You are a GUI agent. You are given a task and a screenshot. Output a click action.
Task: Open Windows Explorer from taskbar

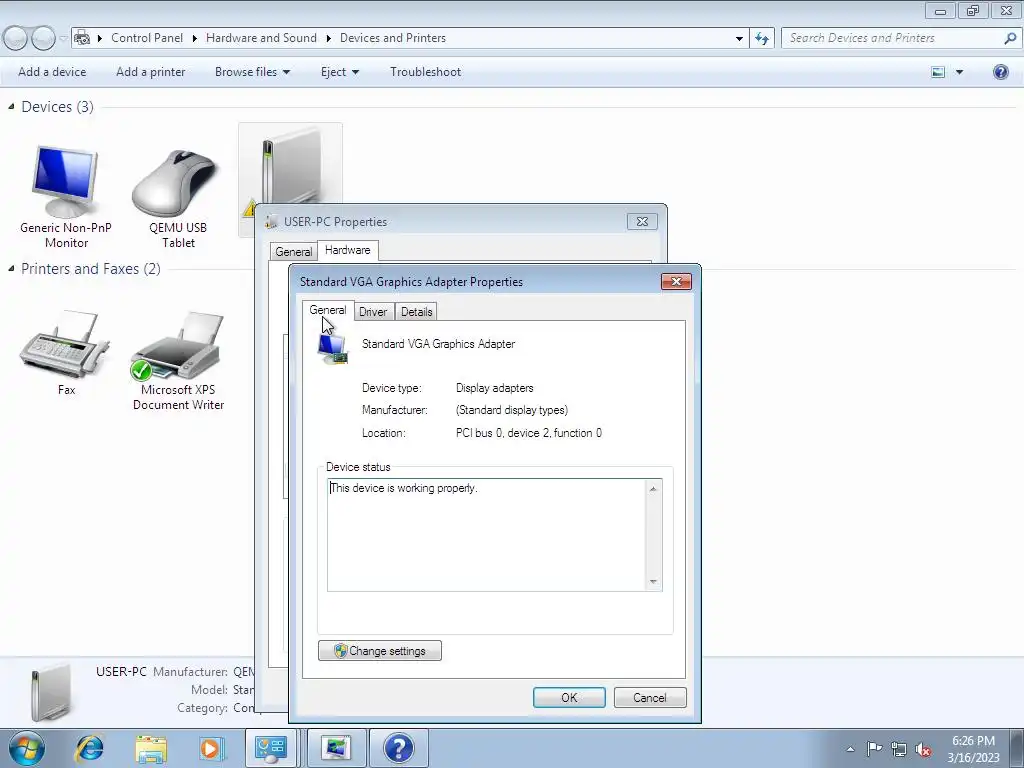pyautogui.click(x=151, y=748)
